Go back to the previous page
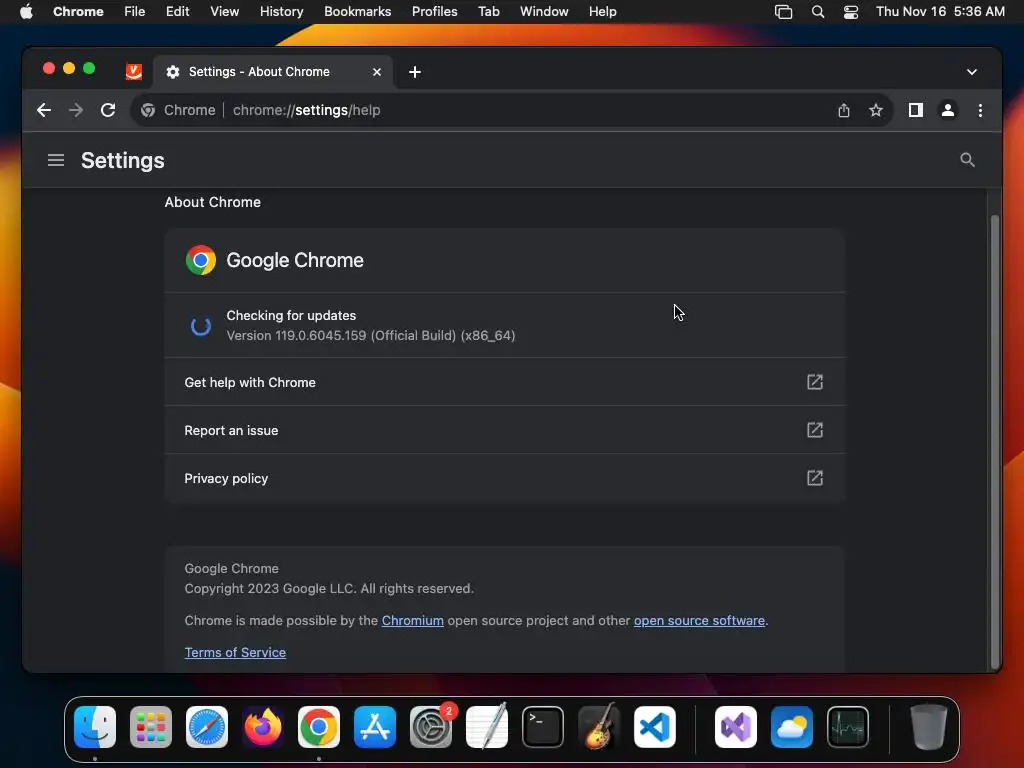The height and width of the screenshot is (768, 1024). click(x=44, y=110)
